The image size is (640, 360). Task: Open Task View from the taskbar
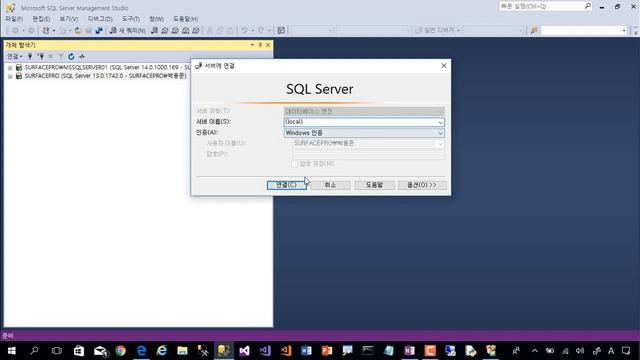point(57,351)
